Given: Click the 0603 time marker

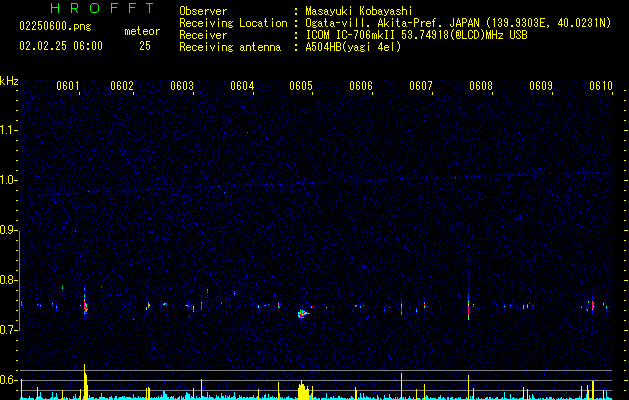Looking at the screenshot, I should pyautogui.click(x=182, y=86).
